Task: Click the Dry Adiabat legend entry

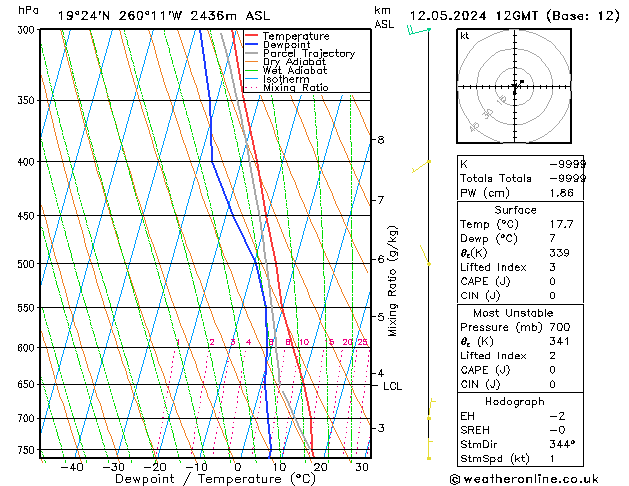Action: point(285,62)
